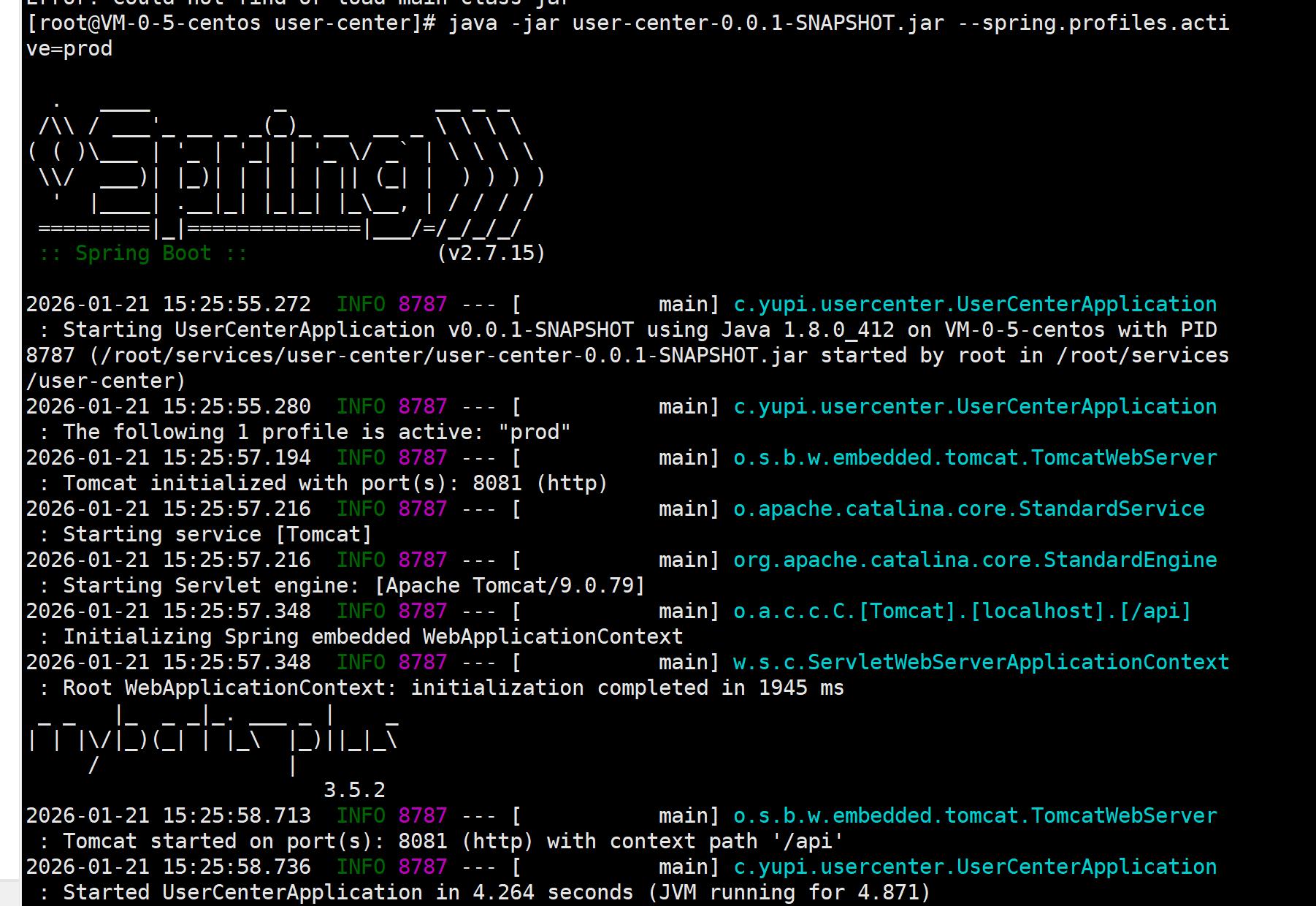The width and height of the screenshot is (1316, 906).
Task: Select the java -jar command text
Action: pyautogui.click(x=838, y=23)
